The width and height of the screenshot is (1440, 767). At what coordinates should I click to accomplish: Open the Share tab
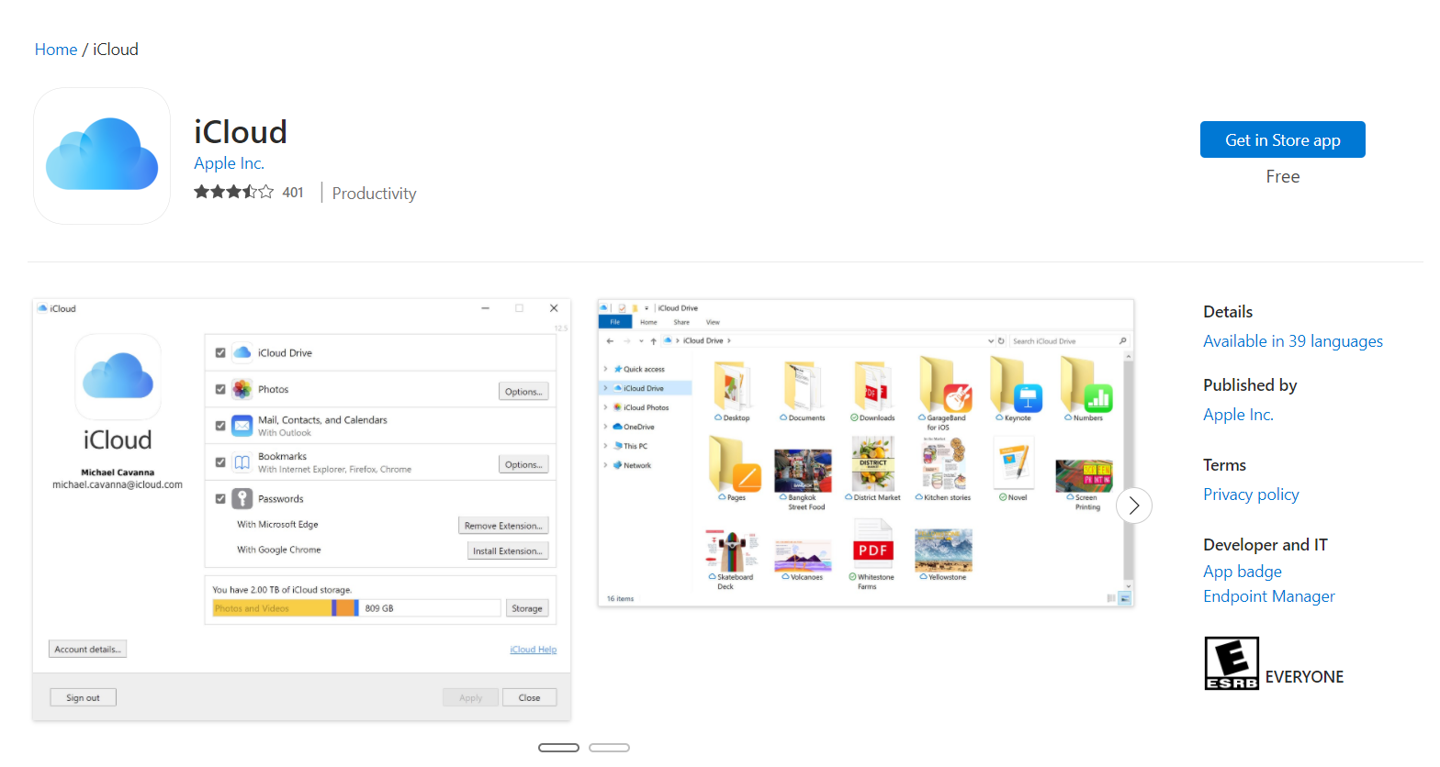click(683, 322)
